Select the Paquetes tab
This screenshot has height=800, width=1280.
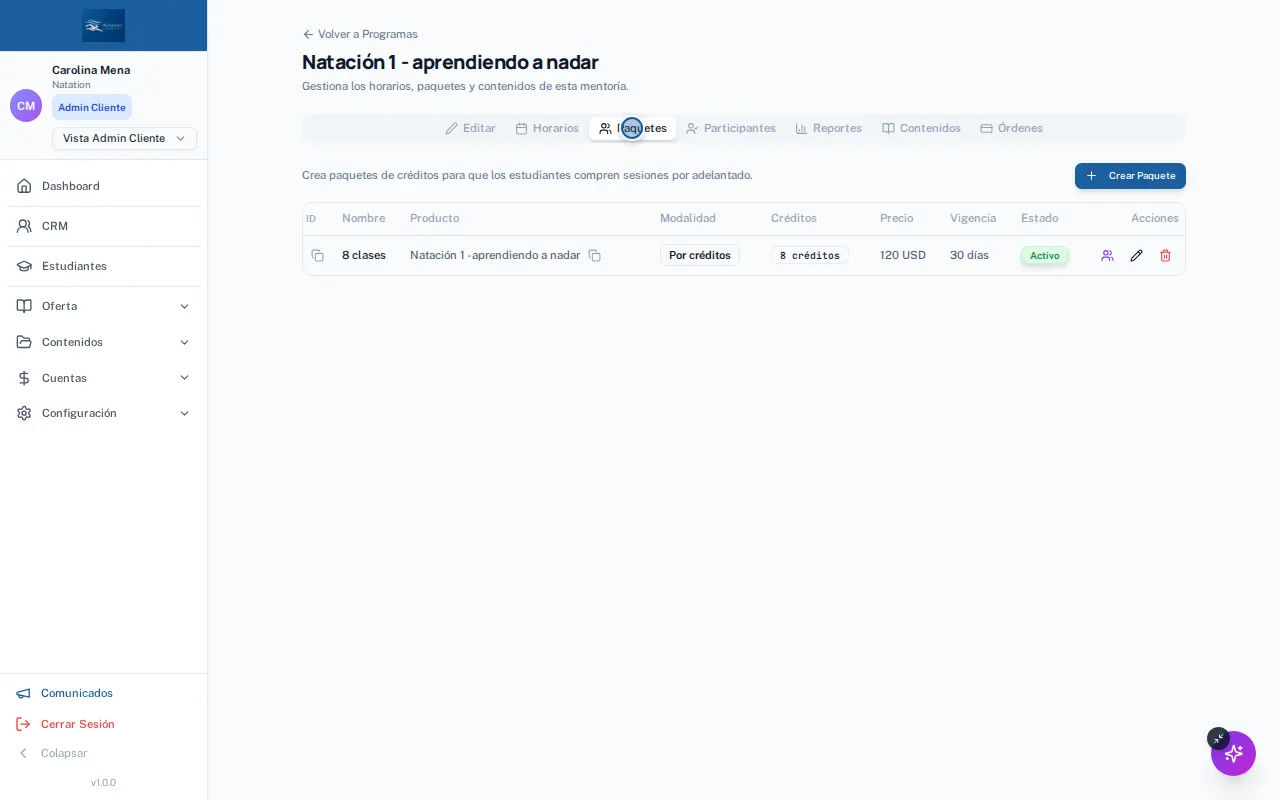[633, 128]
